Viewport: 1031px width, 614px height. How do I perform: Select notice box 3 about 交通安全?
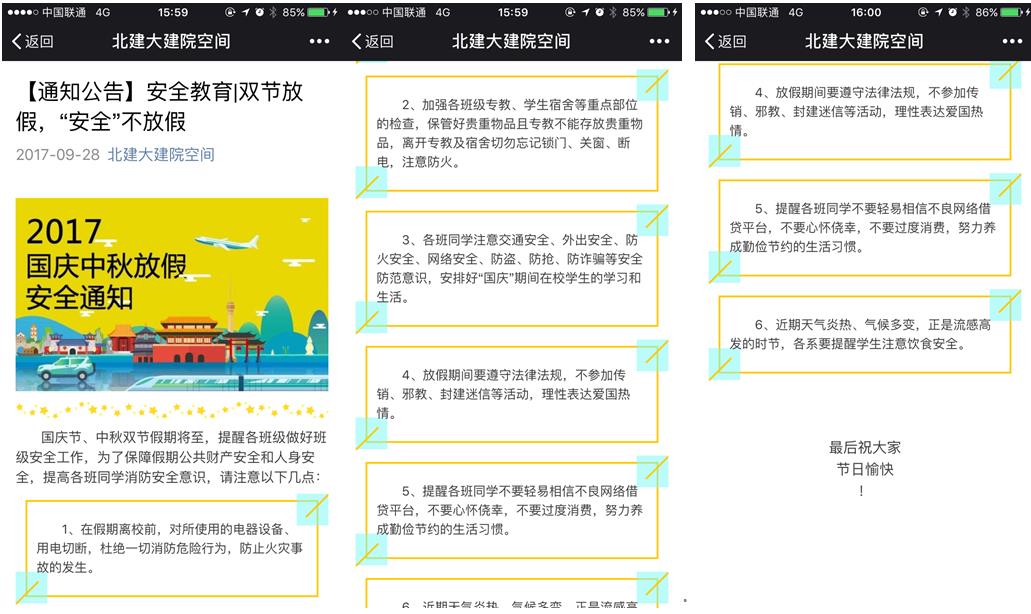pos(511,268)
